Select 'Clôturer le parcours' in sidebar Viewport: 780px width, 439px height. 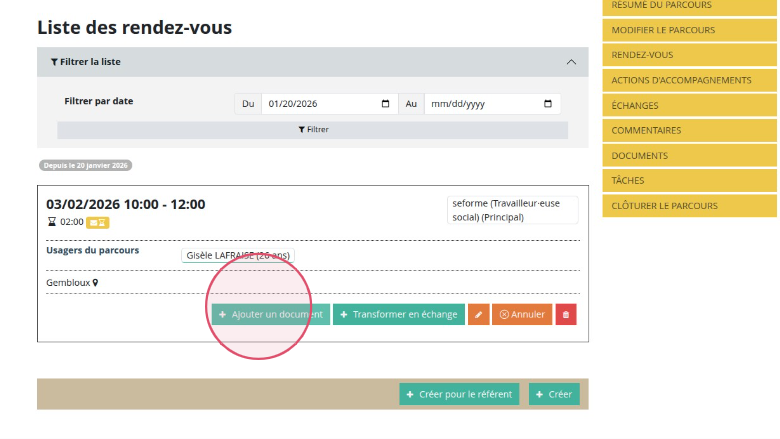click(665, 206)
